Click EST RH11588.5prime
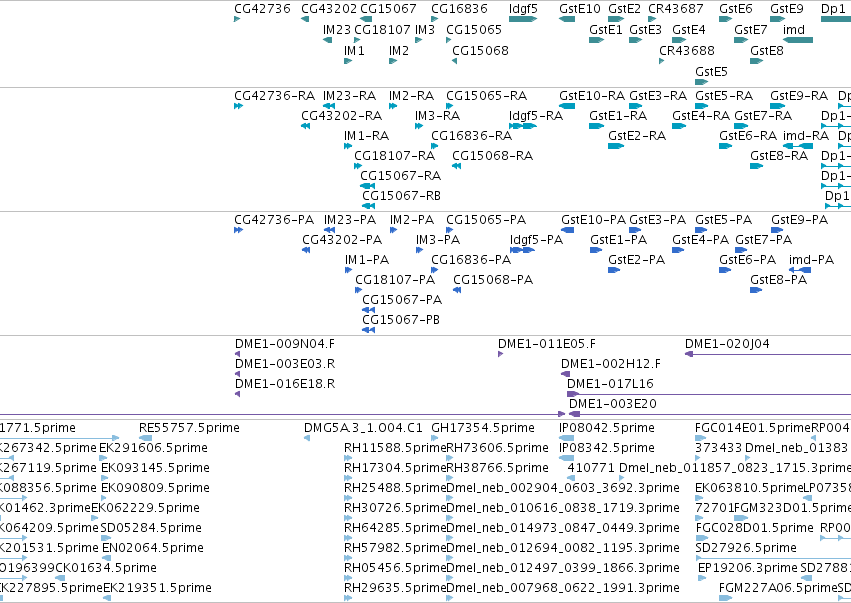 pos(395,448)
